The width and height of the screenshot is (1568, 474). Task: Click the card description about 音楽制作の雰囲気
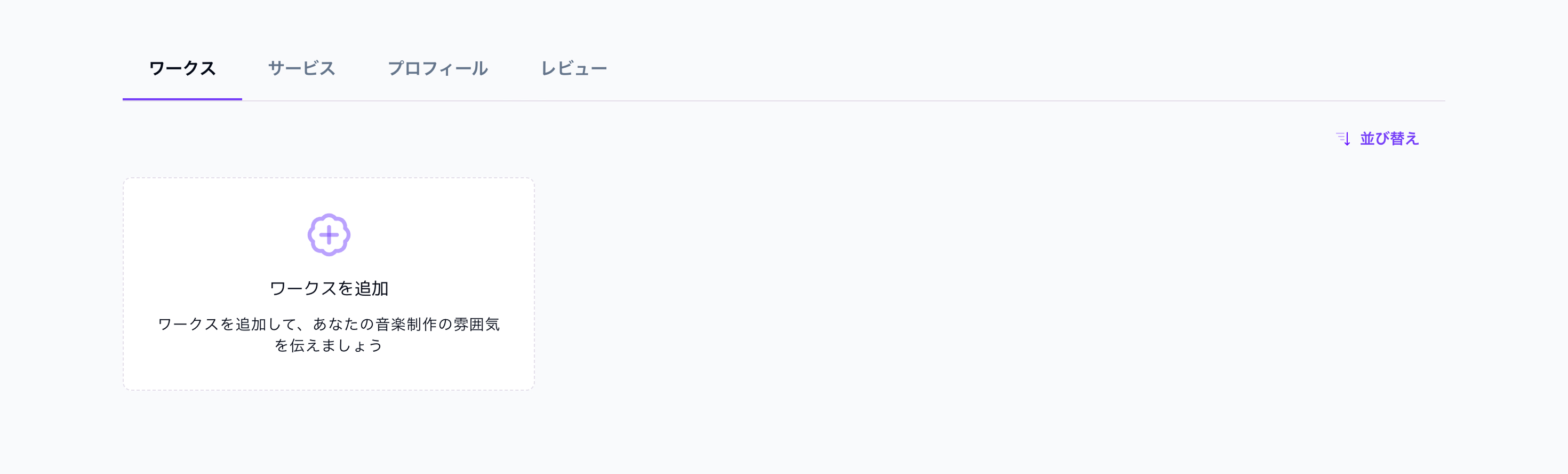coord(329,324)
